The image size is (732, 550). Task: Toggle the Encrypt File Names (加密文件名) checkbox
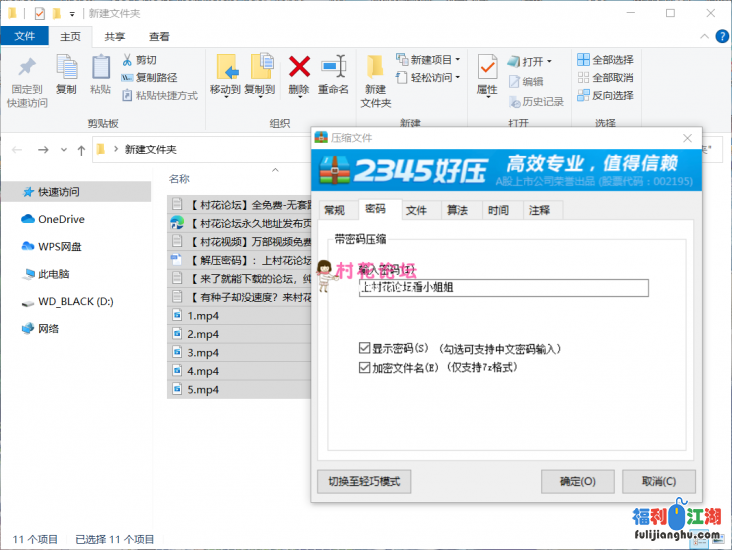(365, 367)
